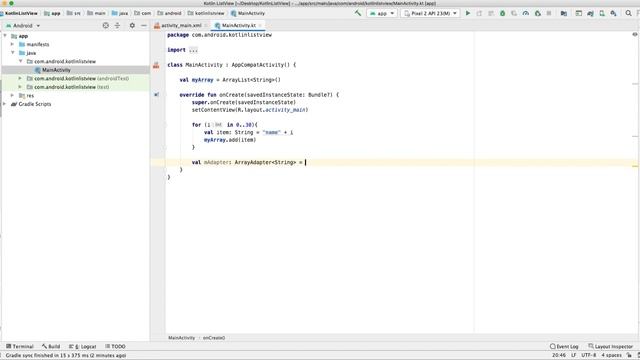Viewport: 640px width, 360px height.
Task: Click Apply Changes icon next to Run
Action: point(479,13)
